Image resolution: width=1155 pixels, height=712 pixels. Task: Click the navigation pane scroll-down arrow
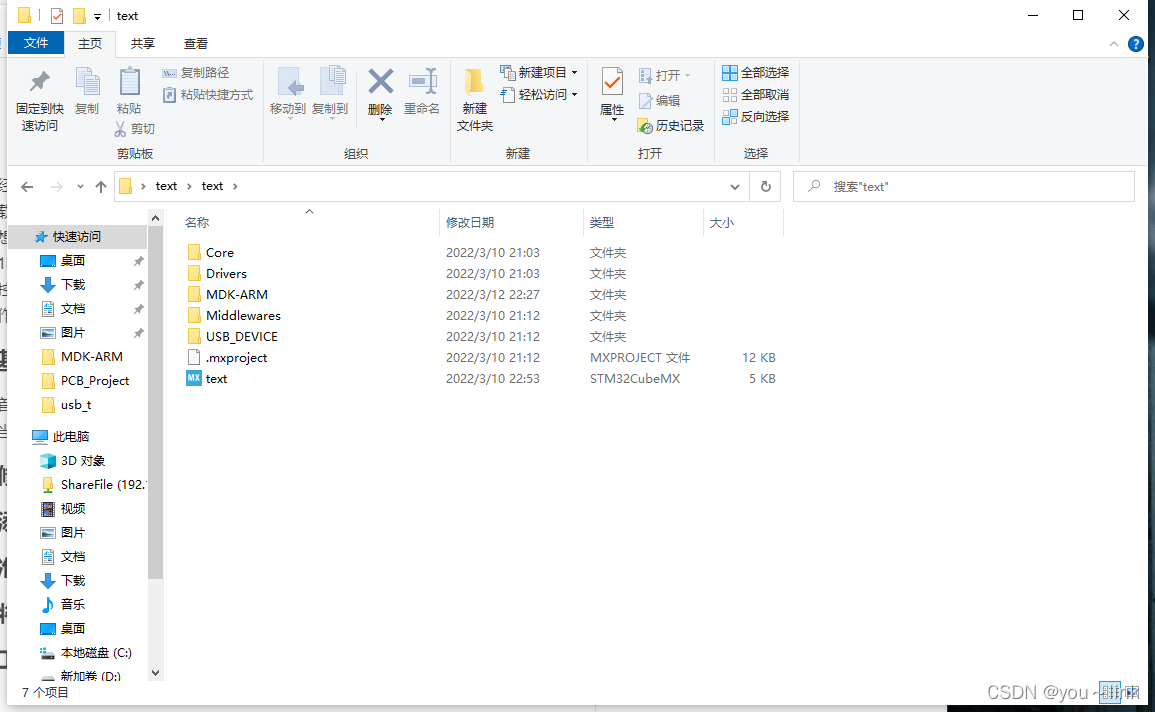[155, 672]
